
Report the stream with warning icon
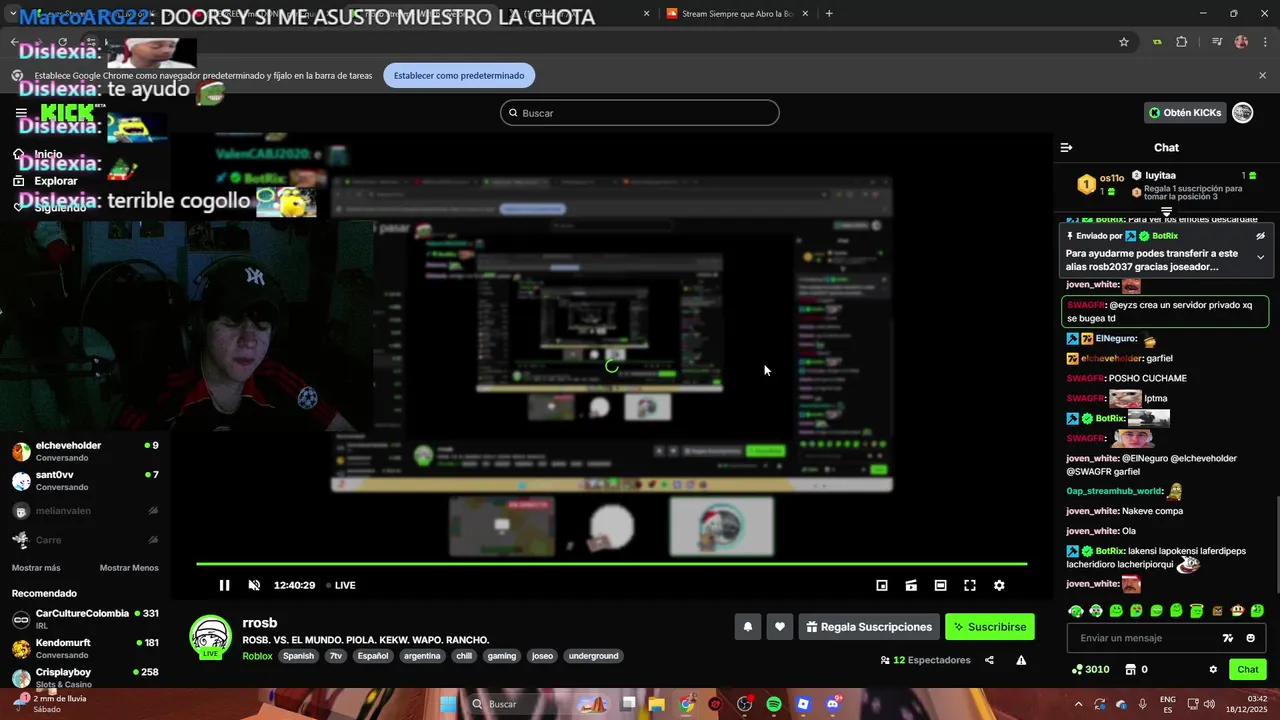coord(1021,660)
